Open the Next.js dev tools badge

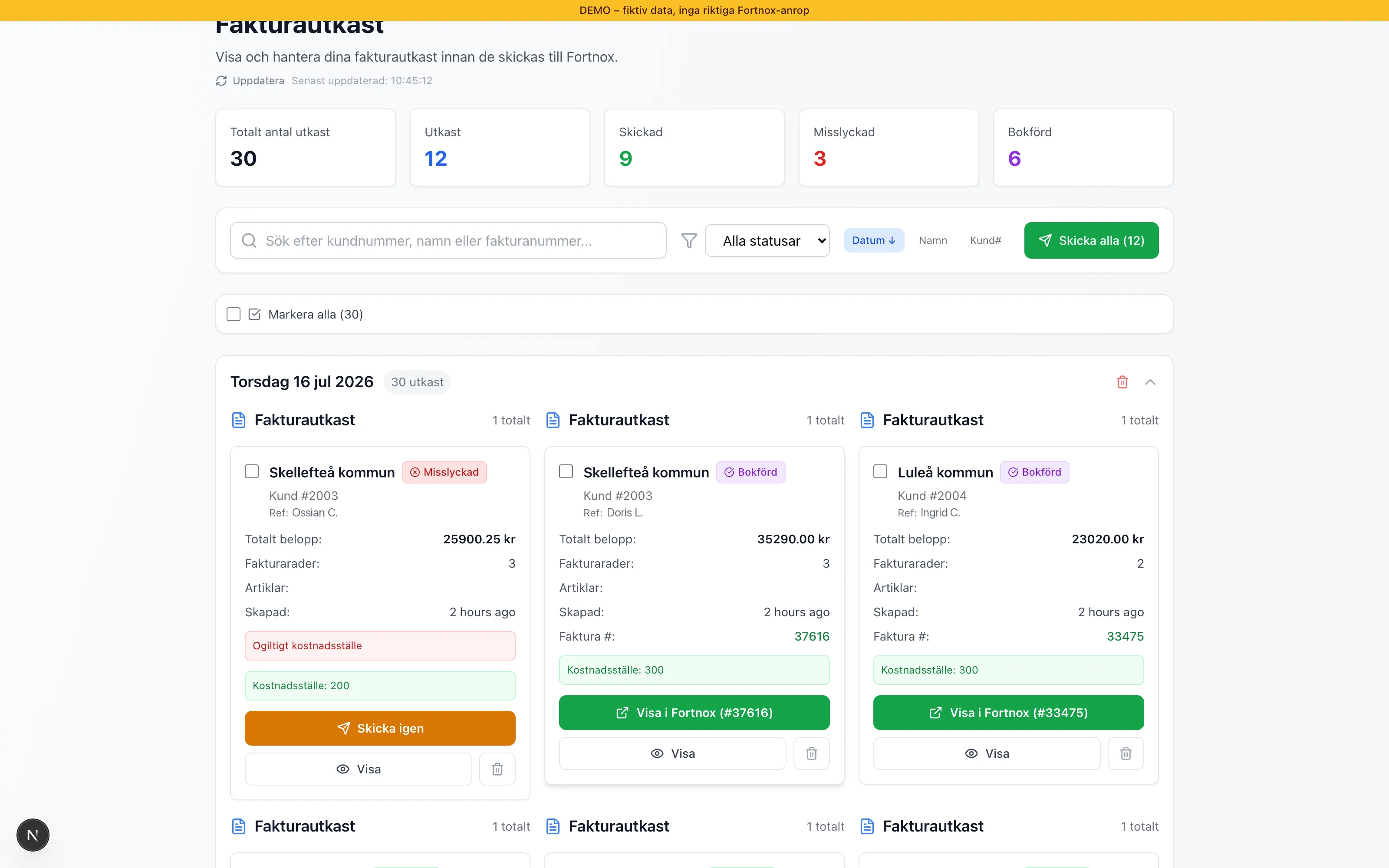click(33, 835)
